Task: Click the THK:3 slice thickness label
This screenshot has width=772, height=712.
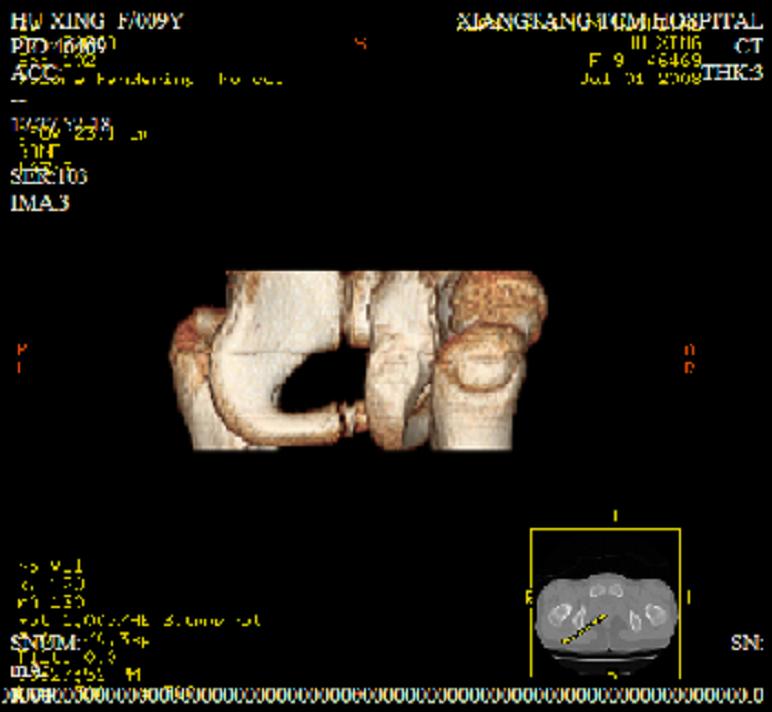Action: click(x=732, y=72)
